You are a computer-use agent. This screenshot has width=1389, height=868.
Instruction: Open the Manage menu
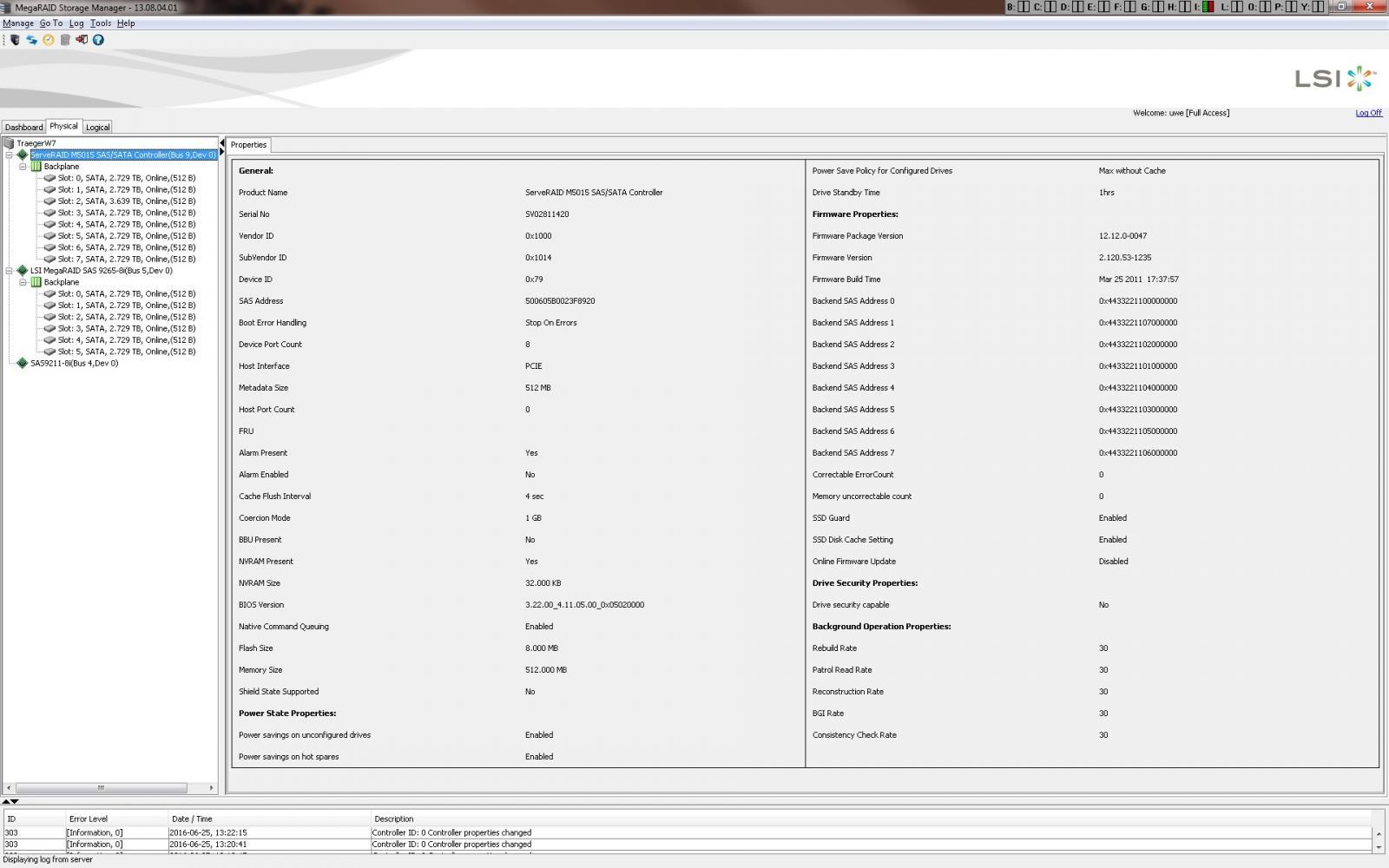[x=18, y=23]
